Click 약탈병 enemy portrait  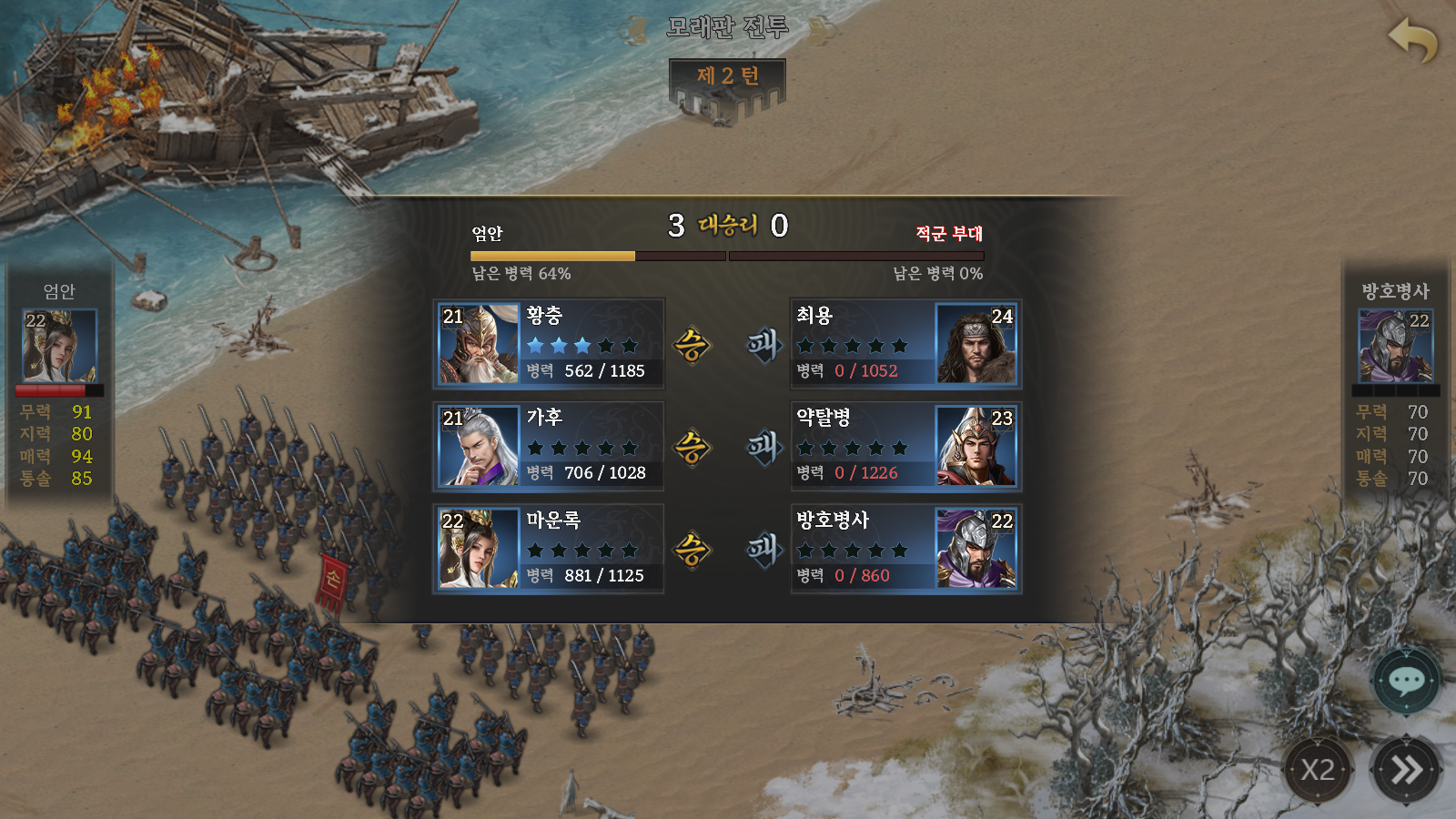point(976,446)
